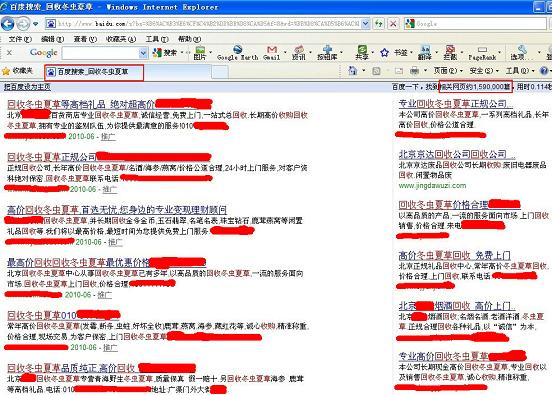Open Google Earth from the Google toolbar
Screen dimensions: 552x395
coord(238,52)
